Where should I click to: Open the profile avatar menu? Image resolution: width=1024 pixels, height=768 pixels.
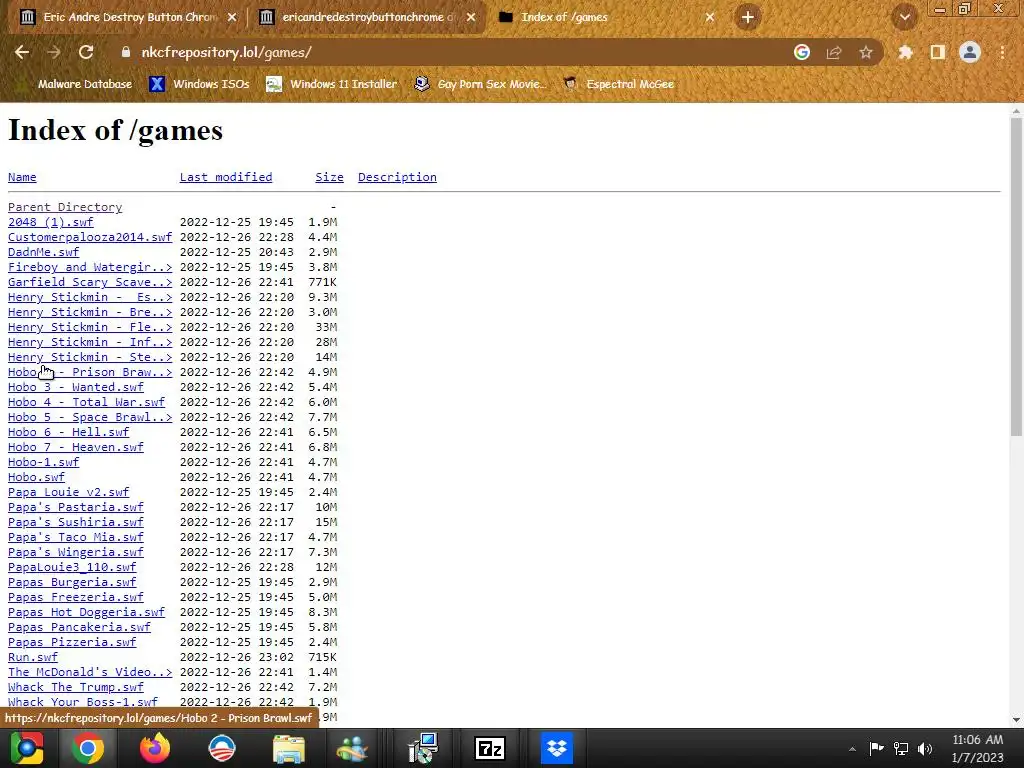click(x=970, y=52)
